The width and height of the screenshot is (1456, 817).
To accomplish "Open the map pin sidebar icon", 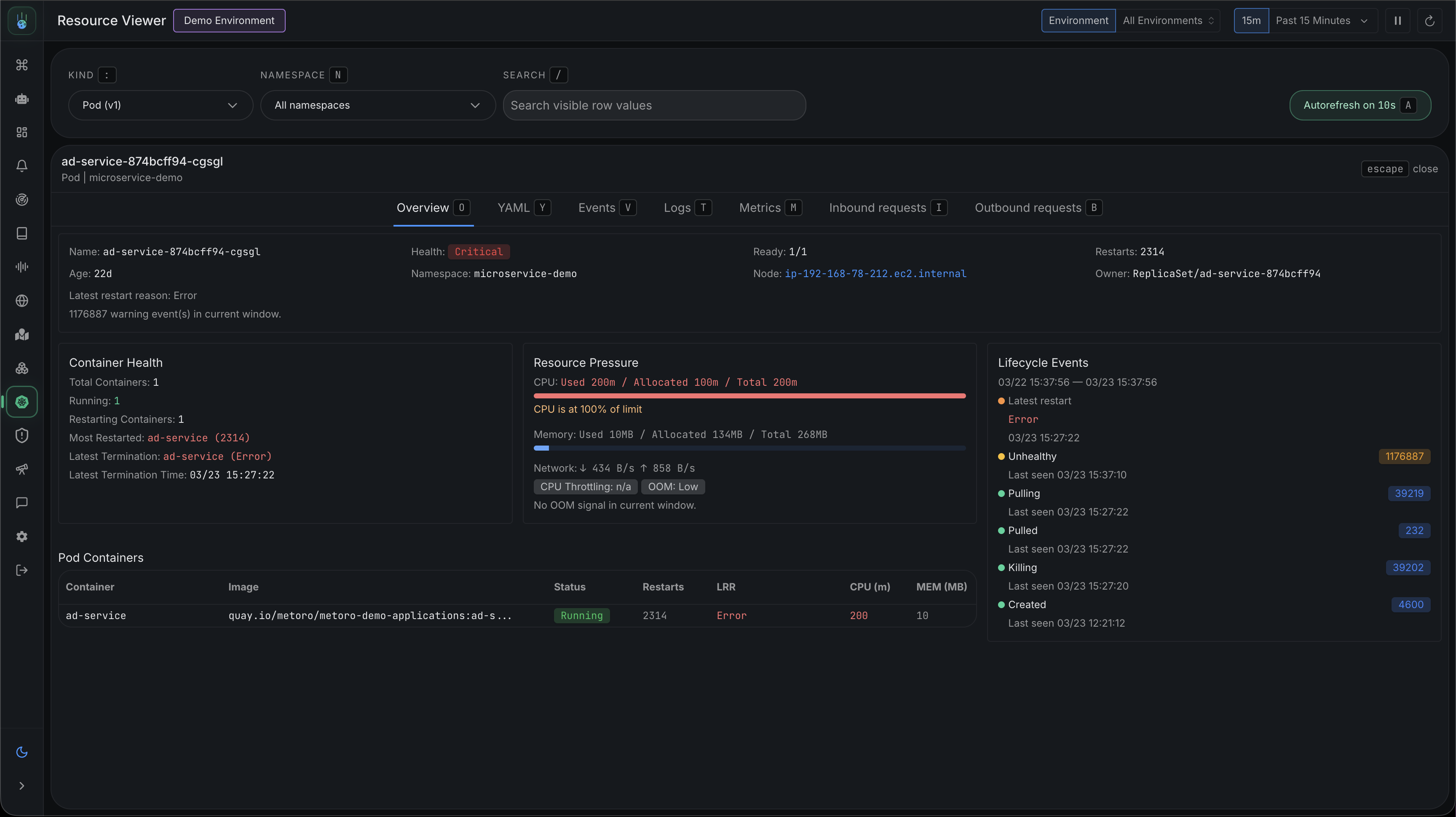I will [x=21, y=334].
